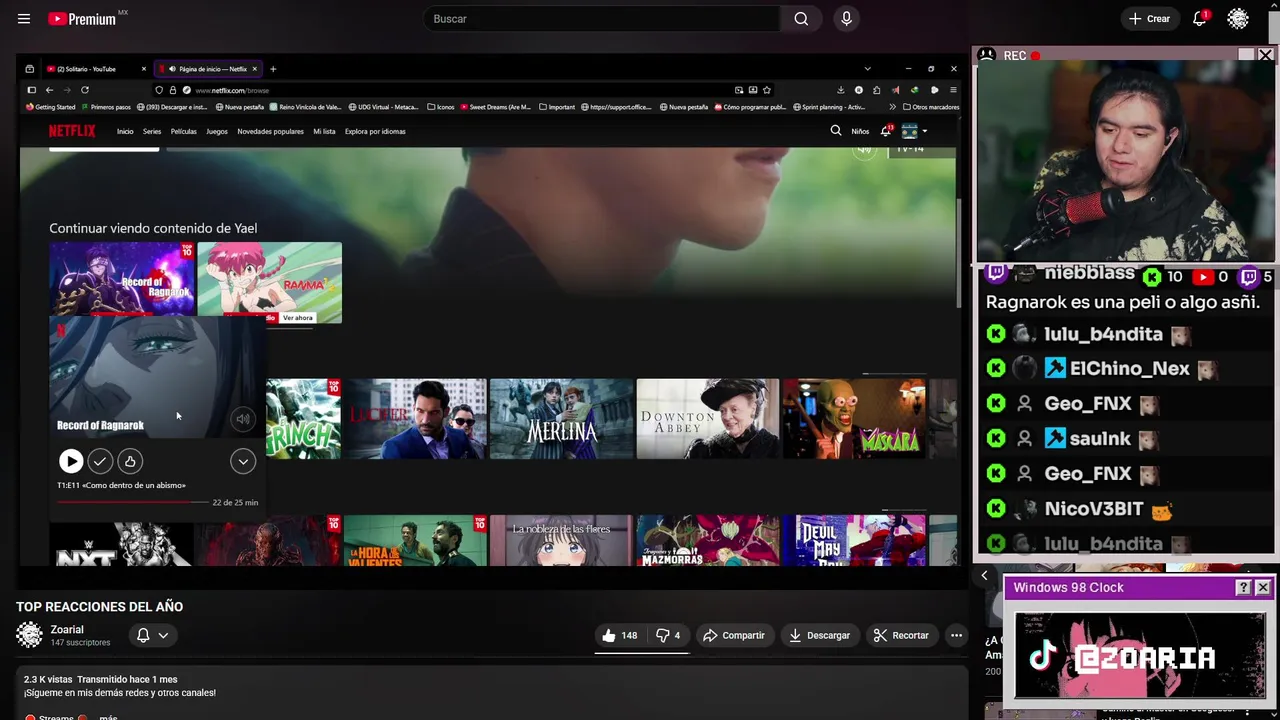Expand more info on the Record of Ragnarok card

[243, 461]
